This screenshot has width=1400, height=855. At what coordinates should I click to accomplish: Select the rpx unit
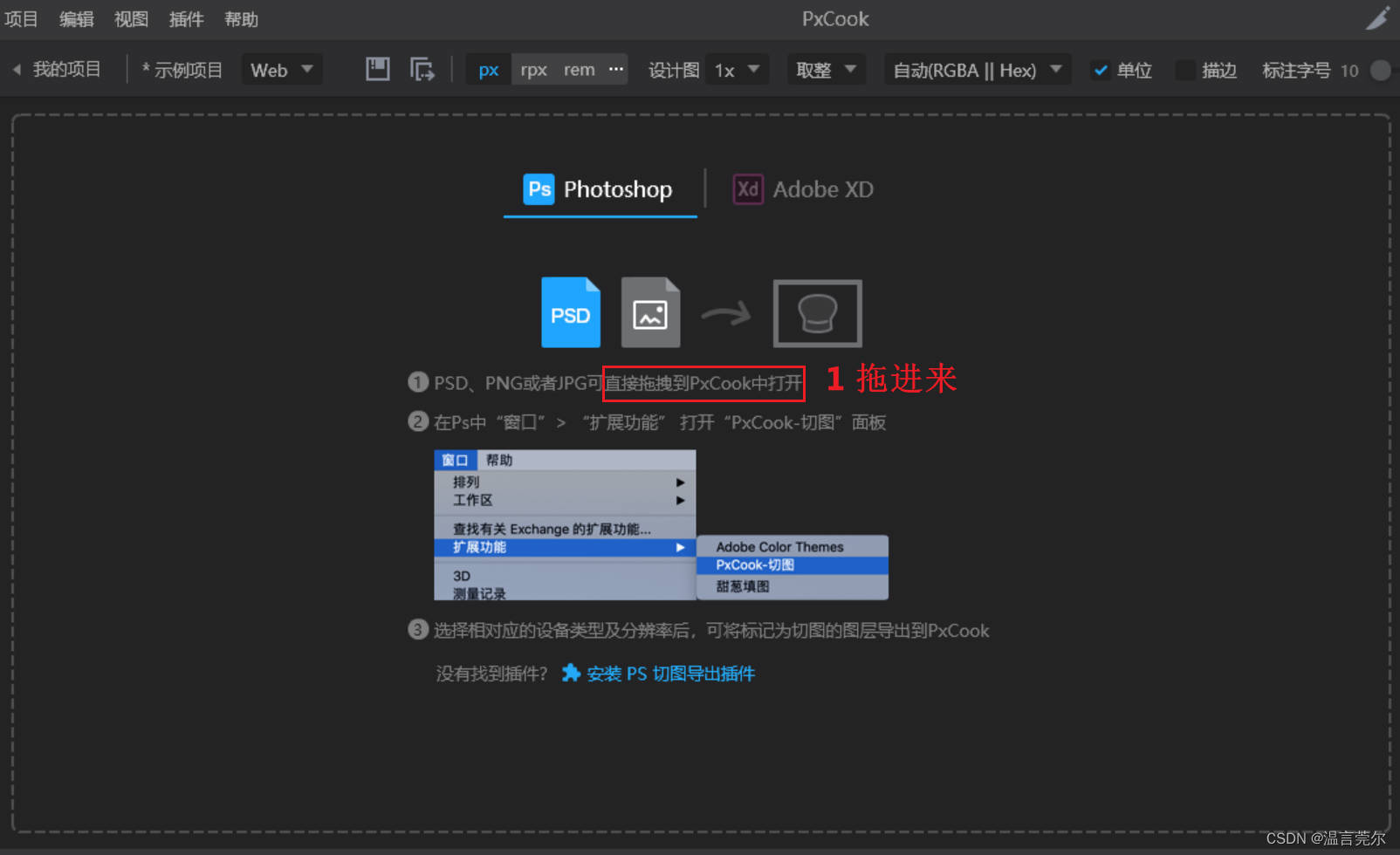(x=533, y=70)
